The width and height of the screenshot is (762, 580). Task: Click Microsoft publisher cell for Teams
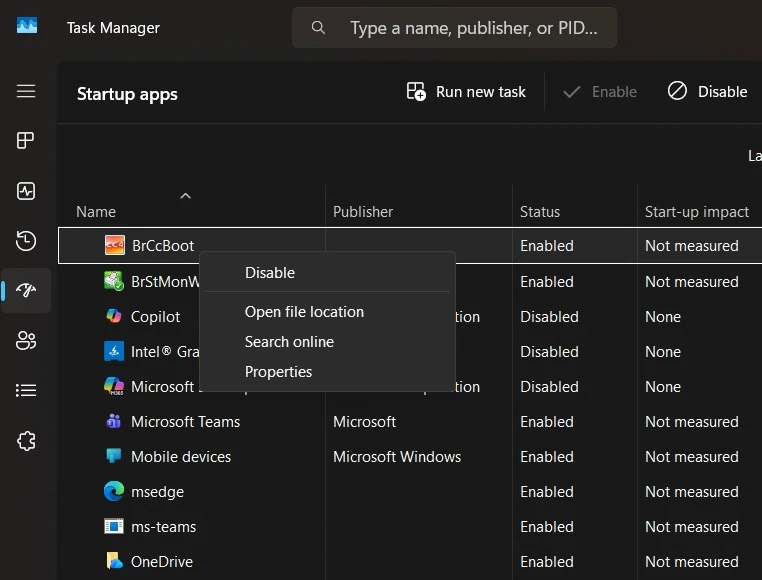[364, 422]
